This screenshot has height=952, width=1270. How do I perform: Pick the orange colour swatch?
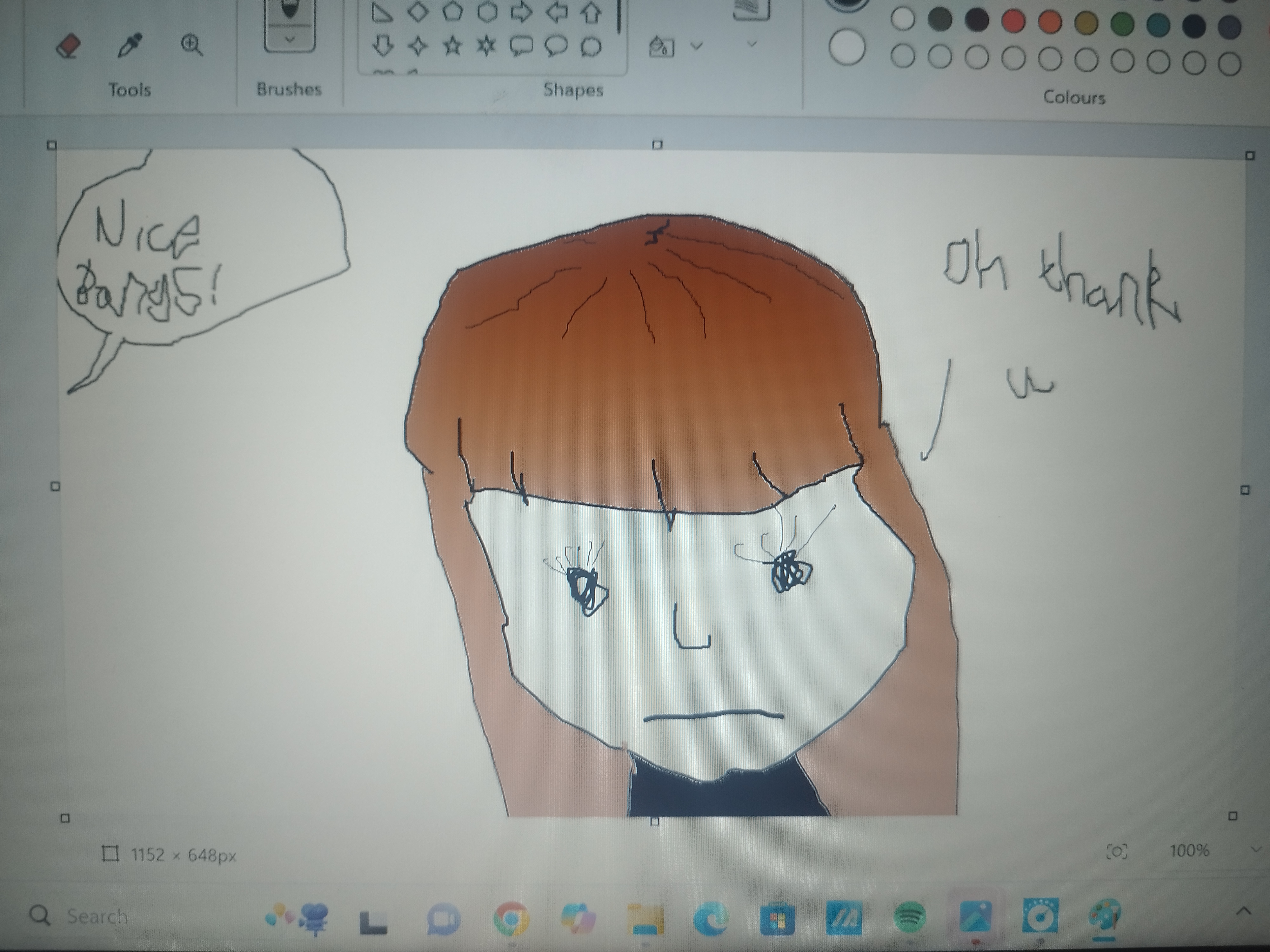click(1050, 23)
